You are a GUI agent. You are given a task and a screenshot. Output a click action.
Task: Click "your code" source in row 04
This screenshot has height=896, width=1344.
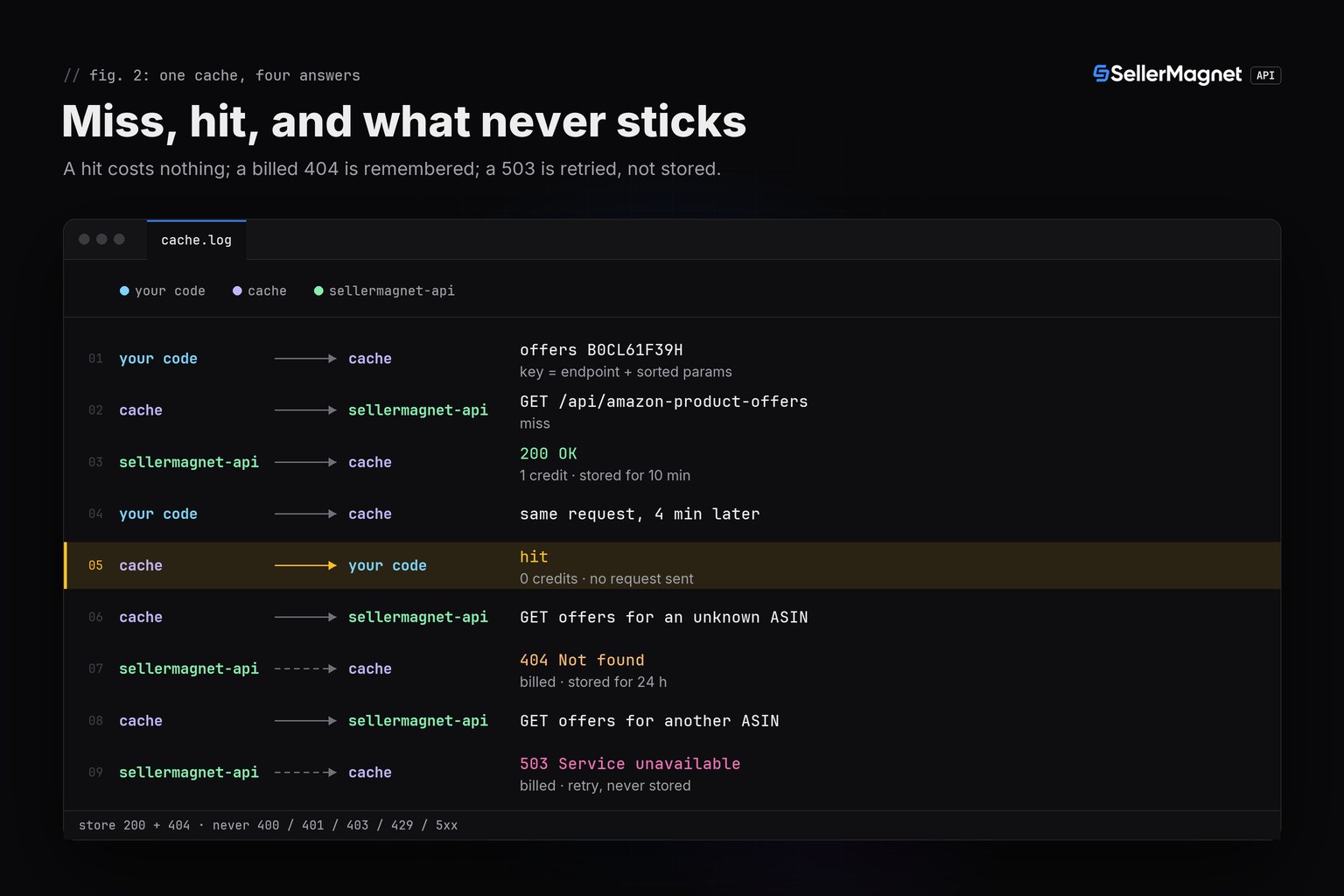click(x=158, y=514)
